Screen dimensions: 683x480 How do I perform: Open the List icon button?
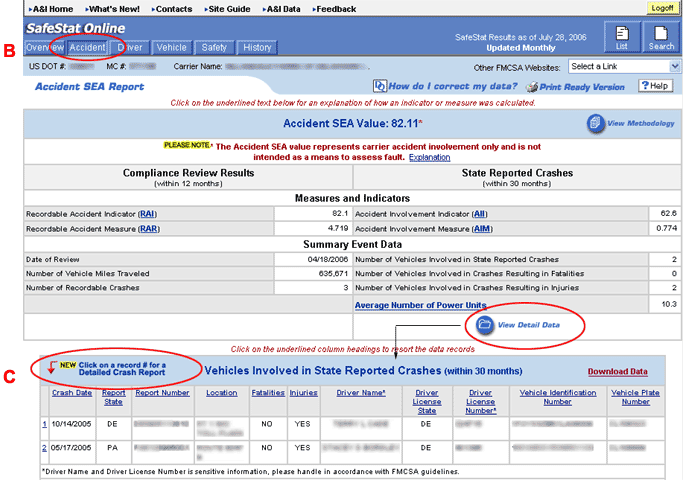click(x=622, y=37)
